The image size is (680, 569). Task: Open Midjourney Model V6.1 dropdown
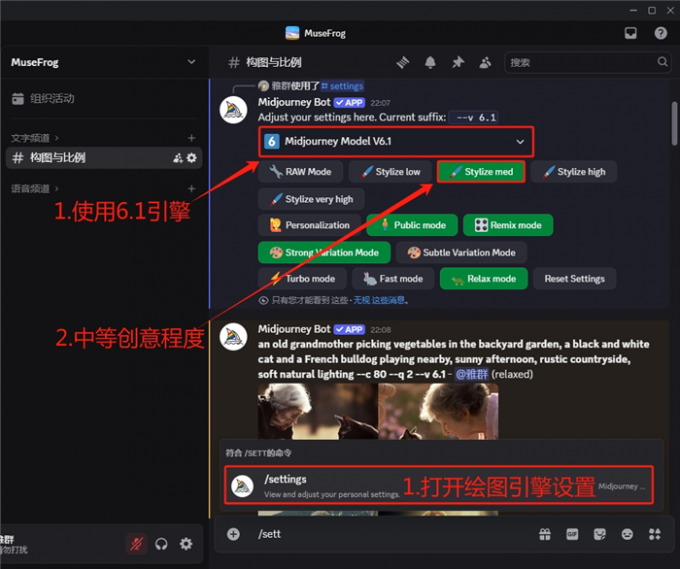(x=396, y=141)
